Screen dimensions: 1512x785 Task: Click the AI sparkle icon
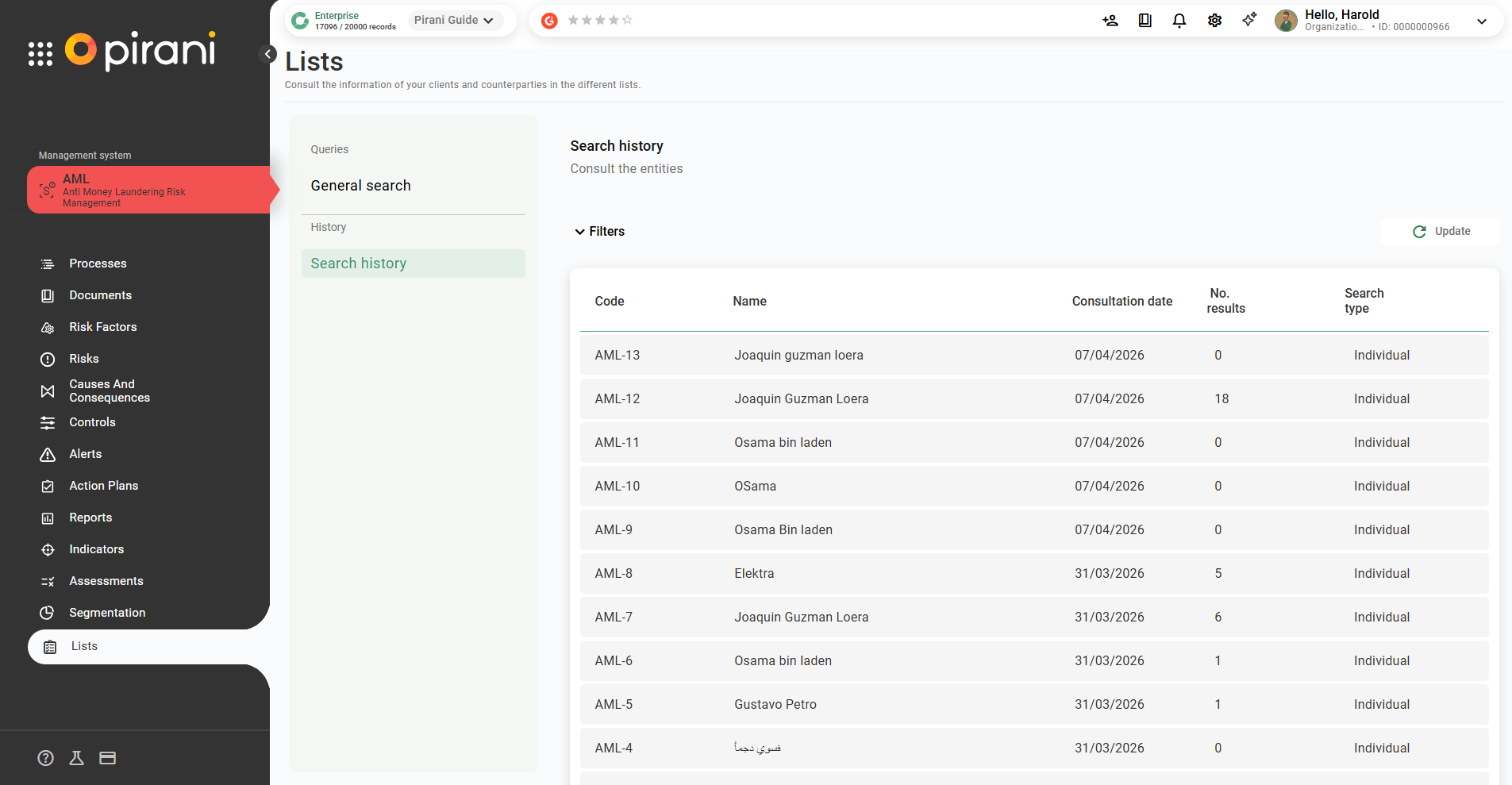(x=1248, y=20)
